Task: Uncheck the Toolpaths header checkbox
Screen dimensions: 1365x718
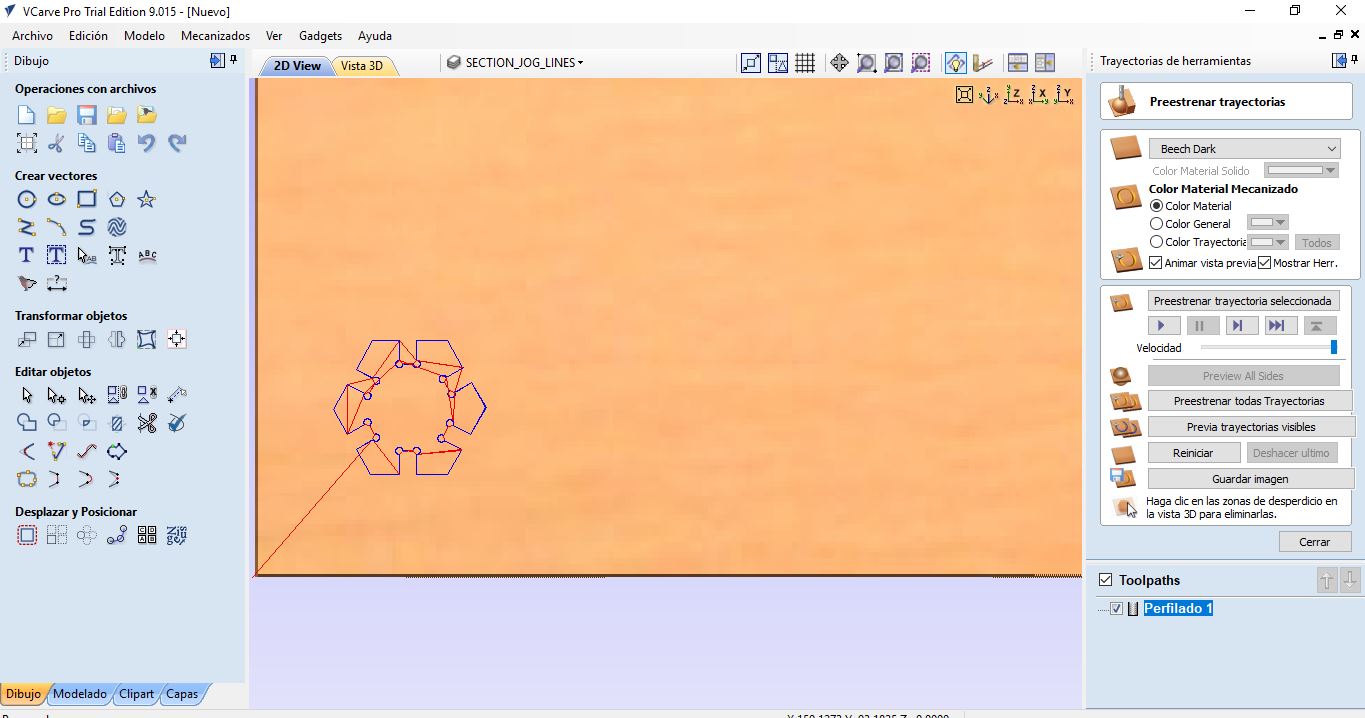Action: coord(1105,579)
